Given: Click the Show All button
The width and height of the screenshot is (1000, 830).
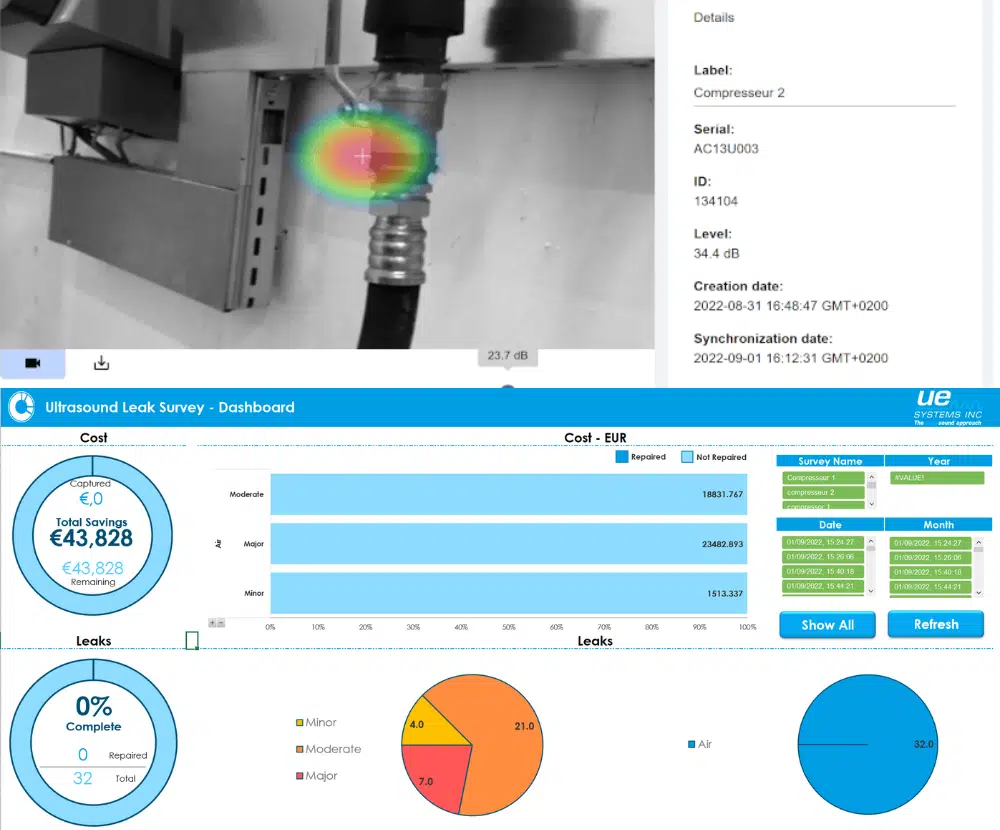Looking at the screenshot, I should click(x=827, y=624).
